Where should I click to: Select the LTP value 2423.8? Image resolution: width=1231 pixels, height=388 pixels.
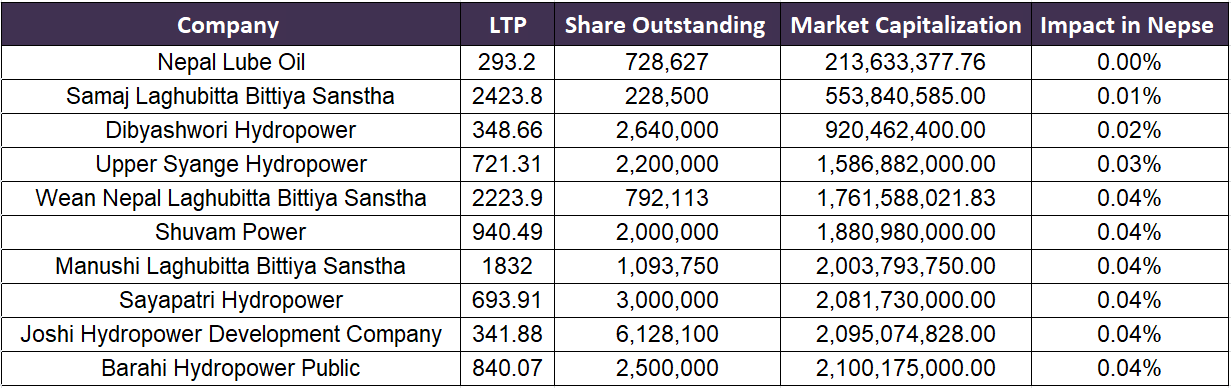tap(508, 97)
